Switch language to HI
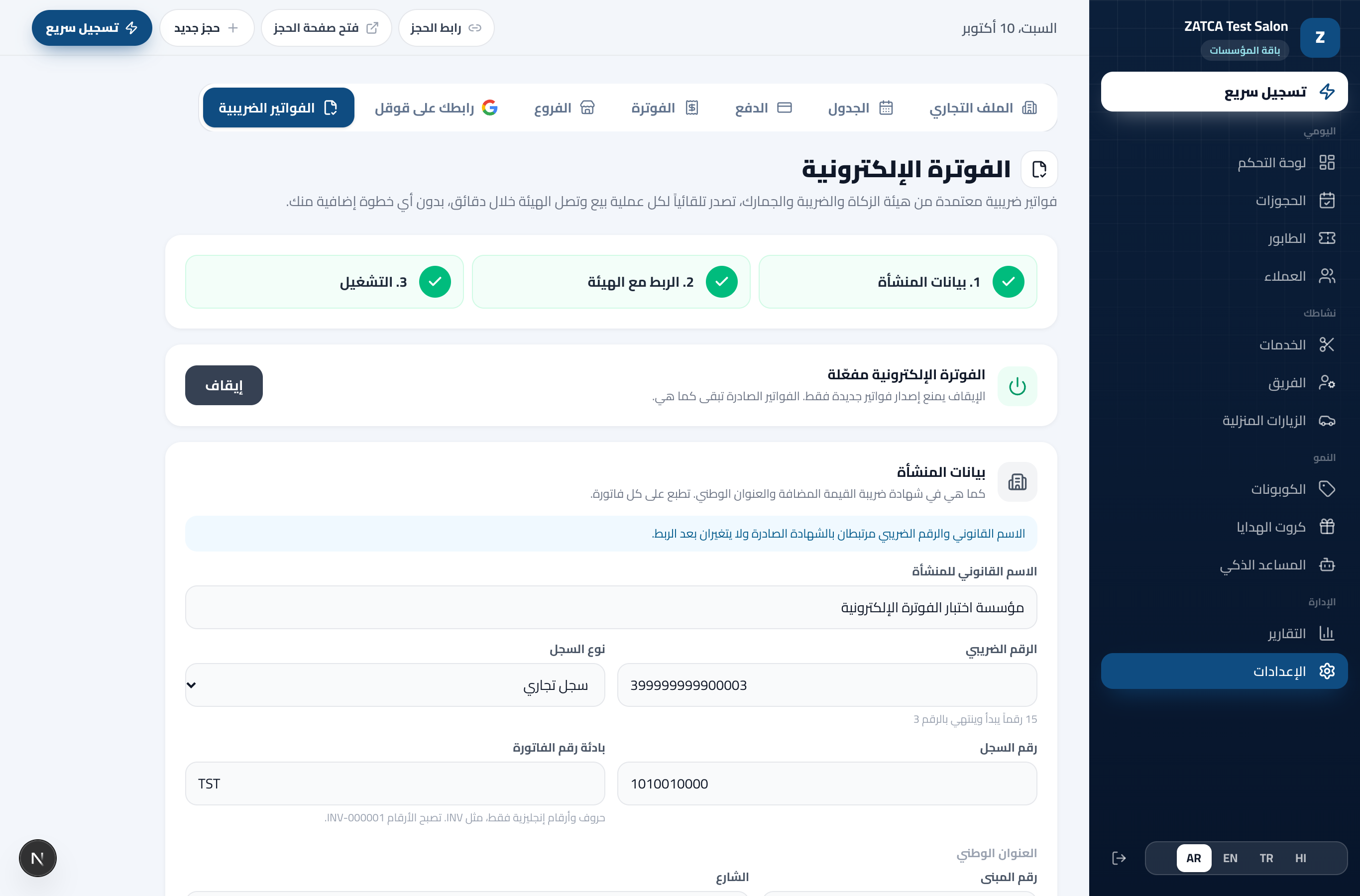The width and height of the screenshot is (1360, 896). [x=1300, y=858]
